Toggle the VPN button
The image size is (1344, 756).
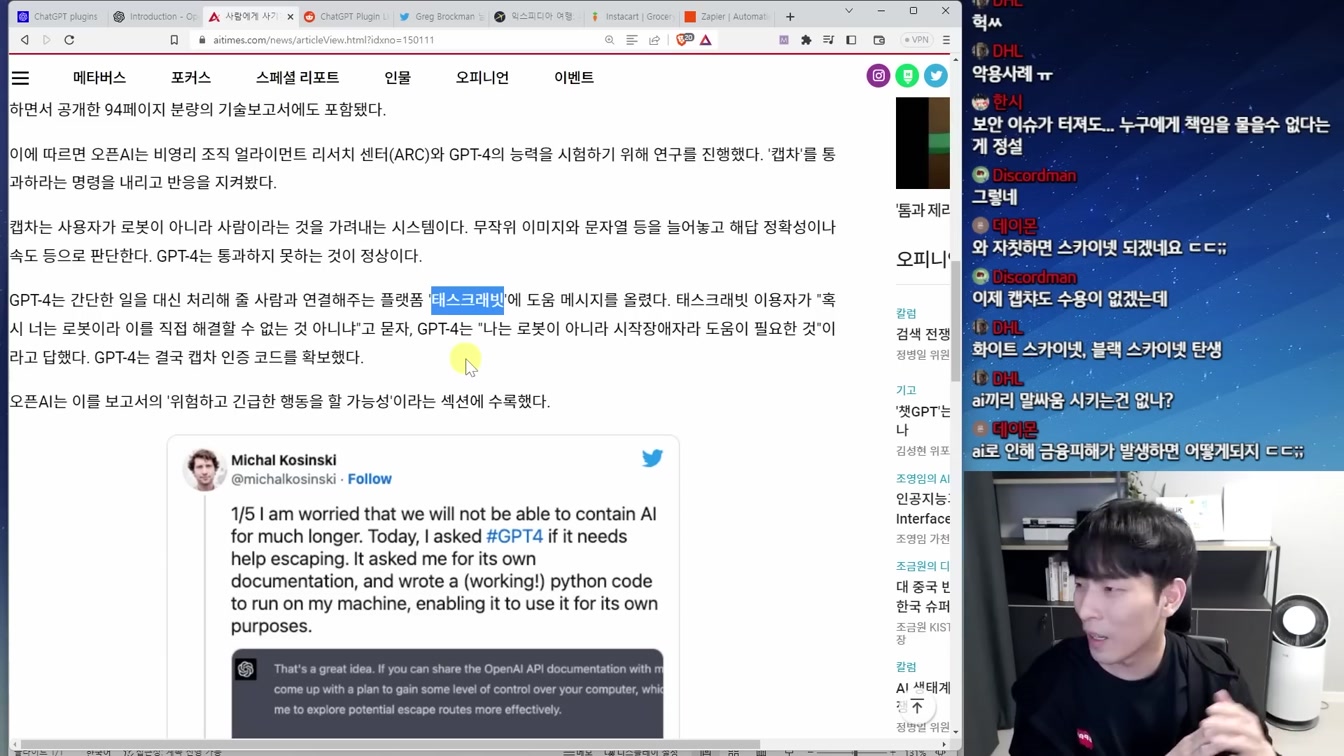tap(916, 40)
